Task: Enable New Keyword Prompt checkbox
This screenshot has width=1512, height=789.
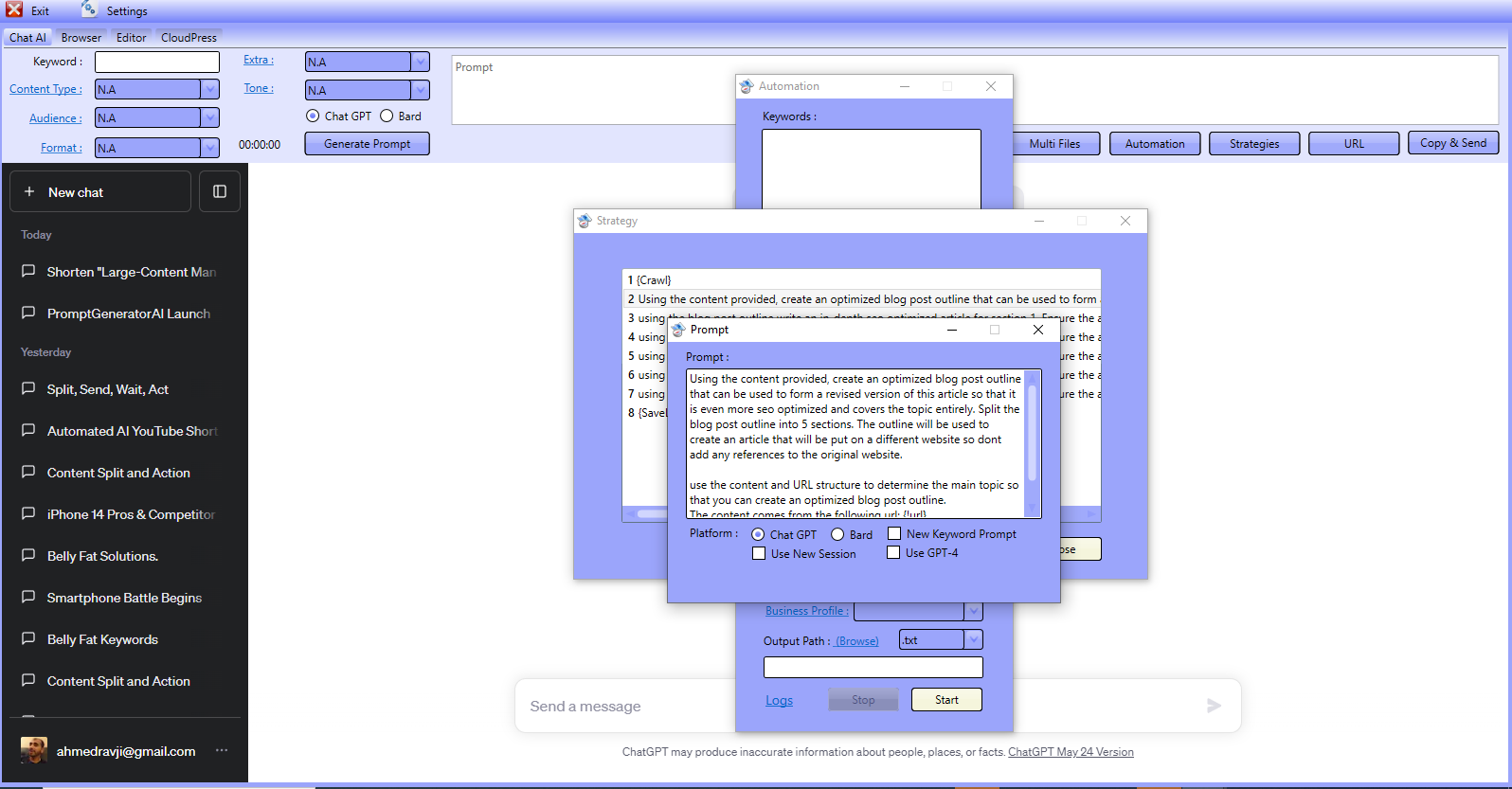Action: click(x=894, y=533)
